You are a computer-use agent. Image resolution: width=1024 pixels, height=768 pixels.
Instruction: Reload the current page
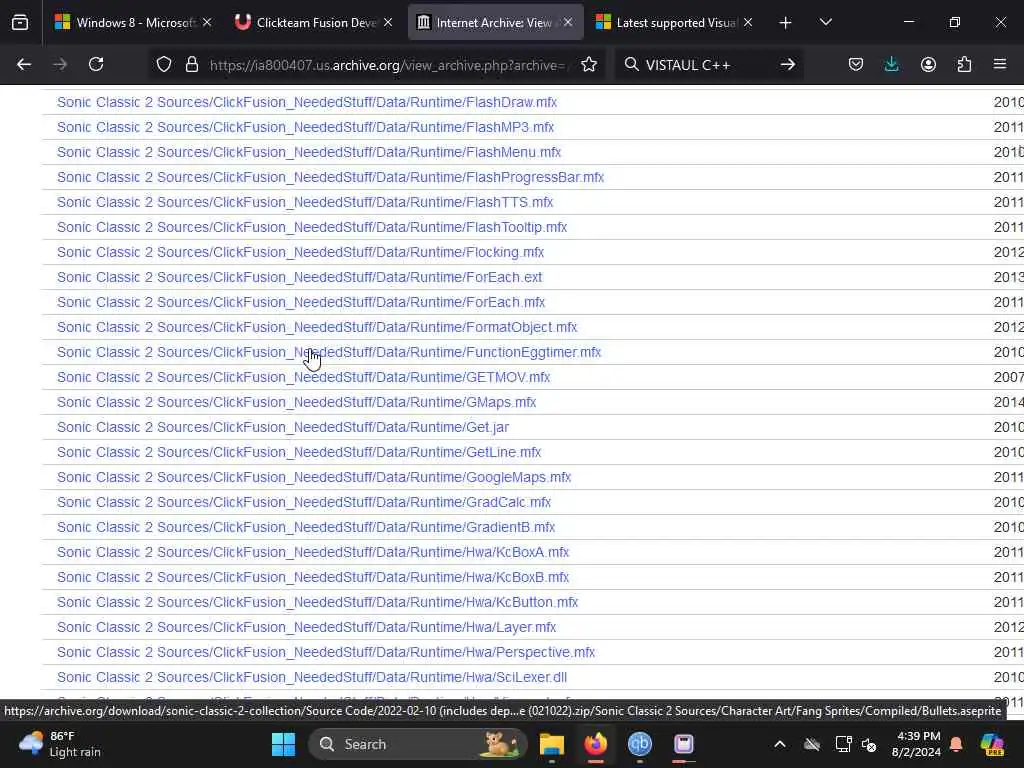click(96, 65)
